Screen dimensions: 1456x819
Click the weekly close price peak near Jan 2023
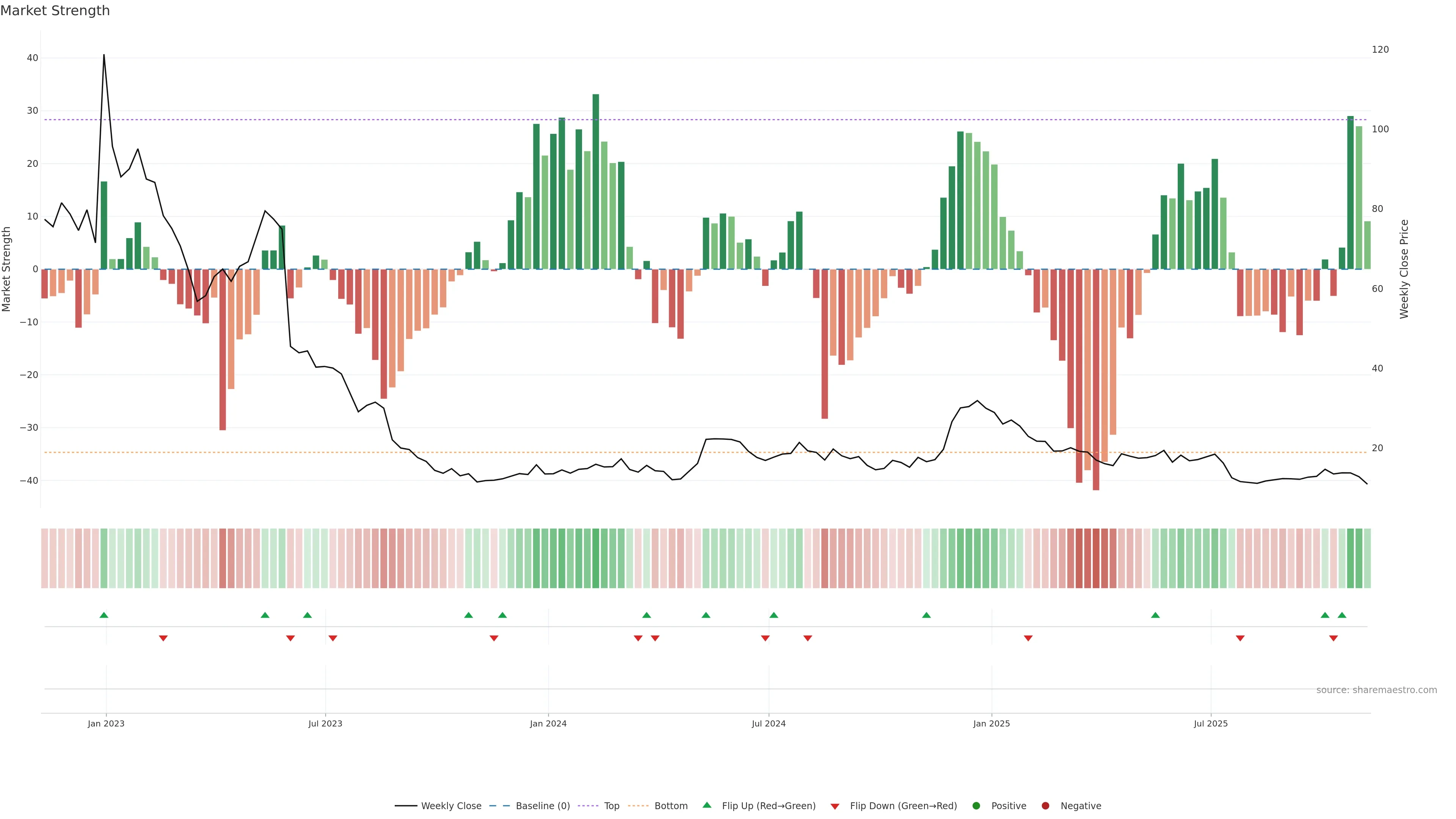pos(104,55)
